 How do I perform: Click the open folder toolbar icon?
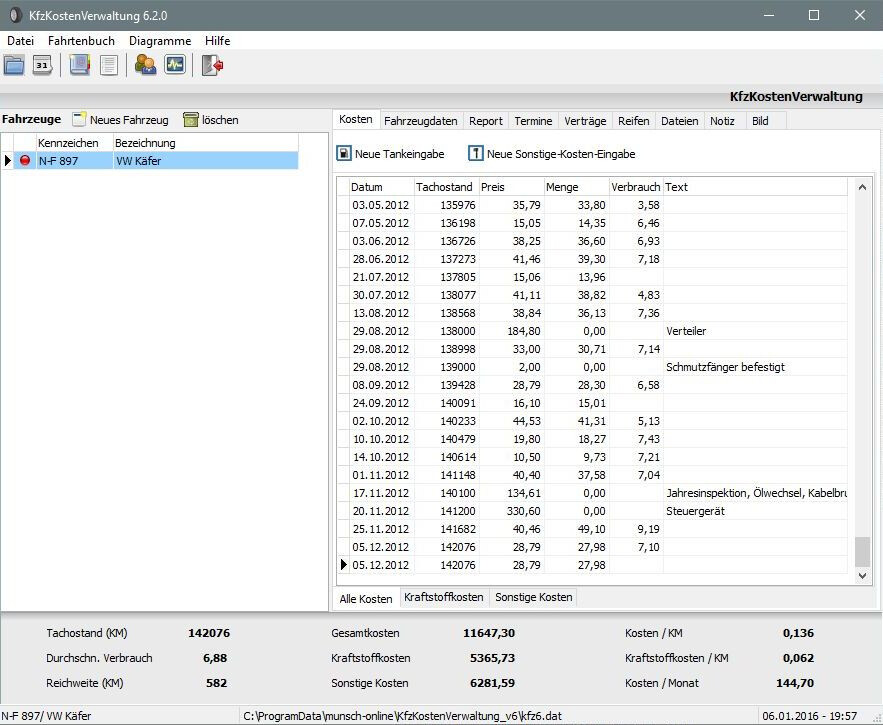click(x=14, y=66)
